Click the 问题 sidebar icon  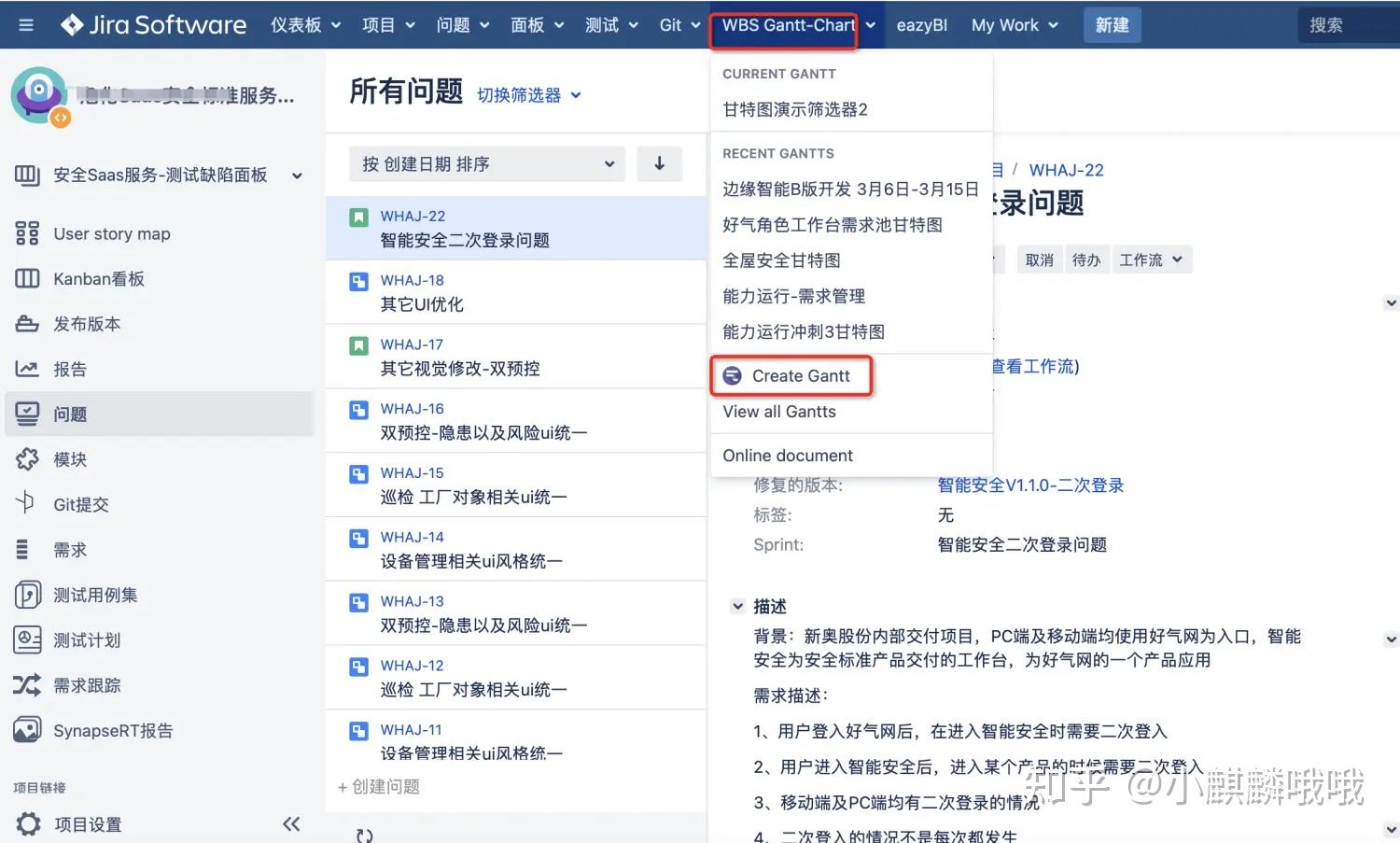[x=27, y=414]
